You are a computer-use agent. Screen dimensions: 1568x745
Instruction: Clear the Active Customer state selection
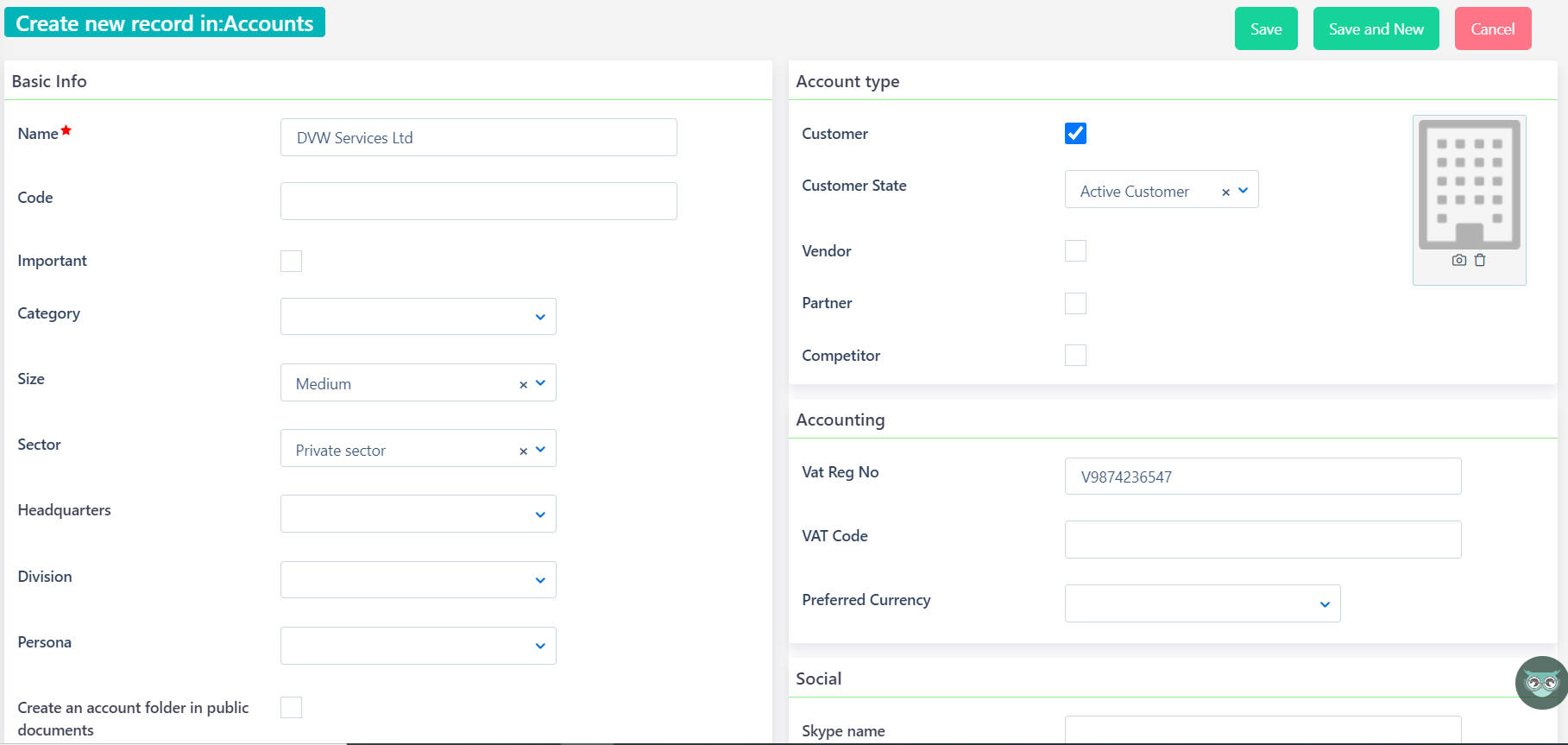click(1225, 192)
